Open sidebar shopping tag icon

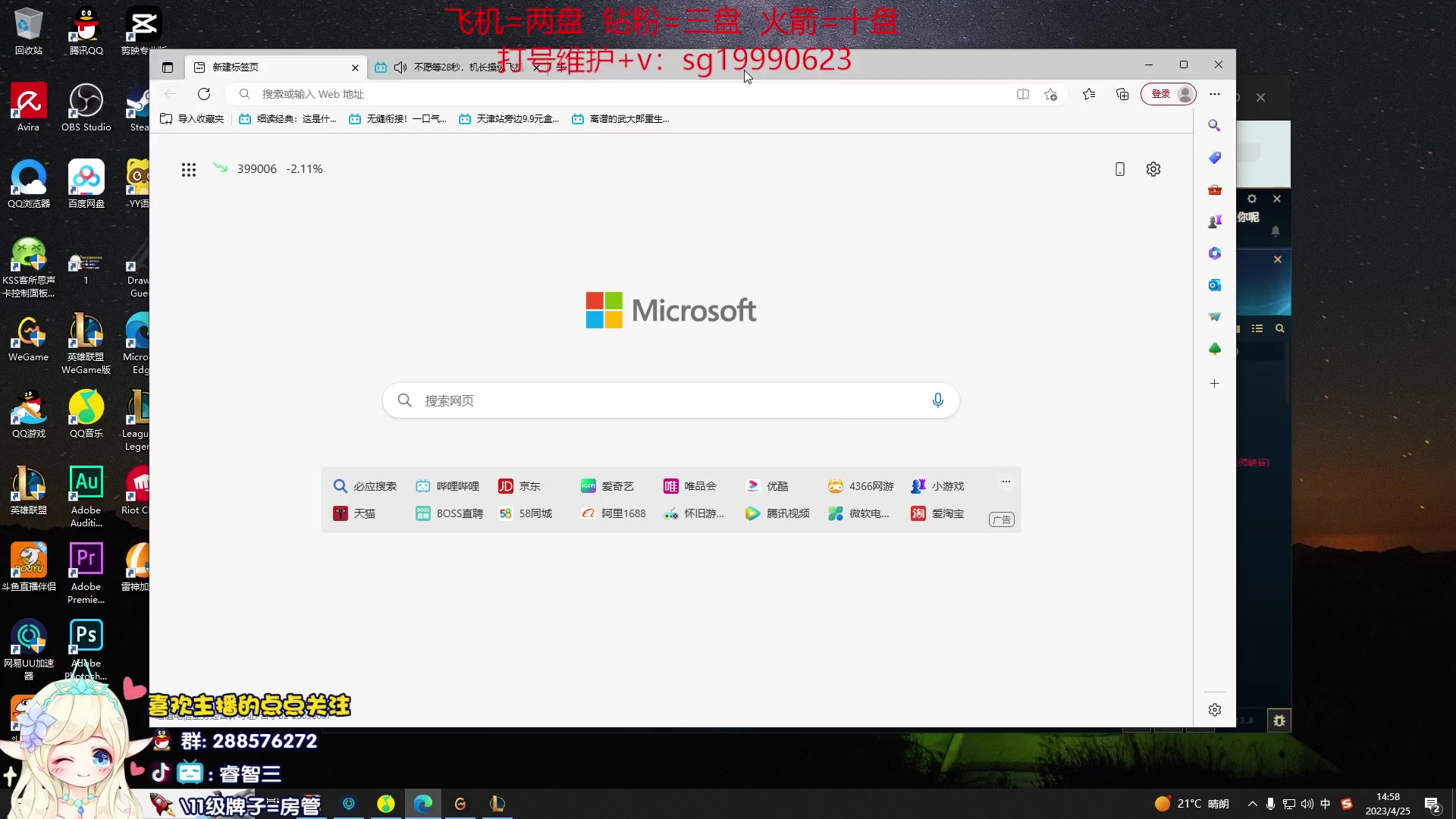tap(1214, 158)
